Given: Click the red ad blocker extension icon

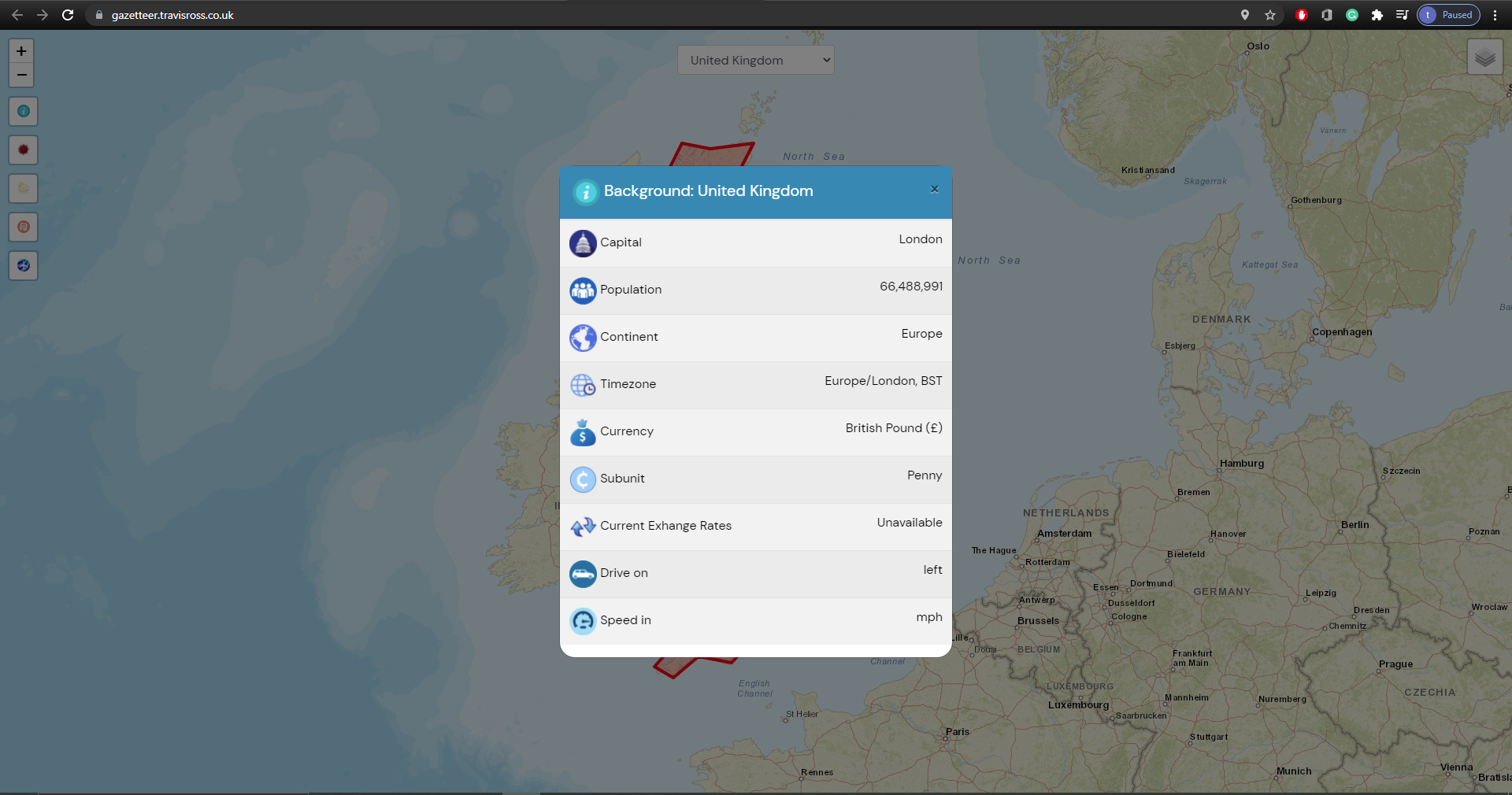Looking at the screenshot, I should [1302, 15].
